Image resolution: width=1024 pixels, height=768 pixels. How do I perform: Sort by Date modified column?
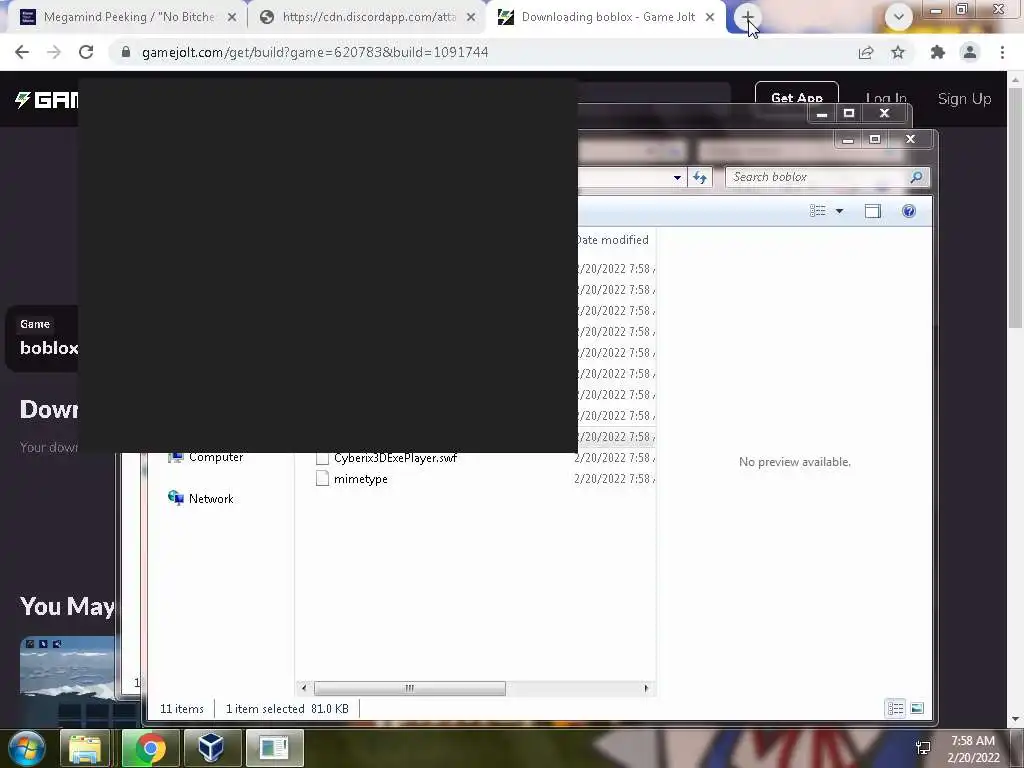[613, 240]
